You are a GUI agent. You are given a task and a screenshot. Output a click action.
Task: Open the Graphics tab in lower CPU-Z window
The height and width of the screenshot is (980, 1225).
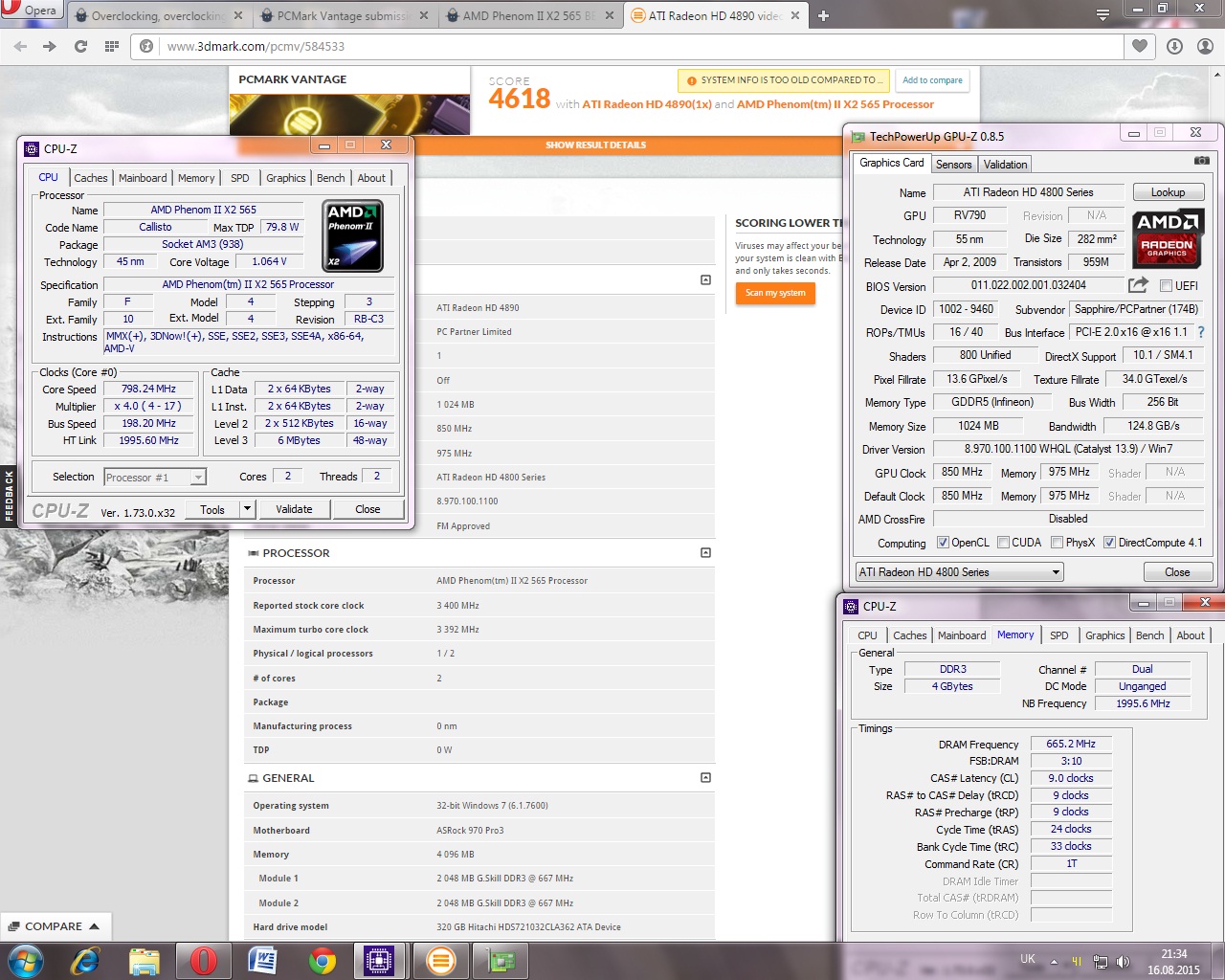1104,635
